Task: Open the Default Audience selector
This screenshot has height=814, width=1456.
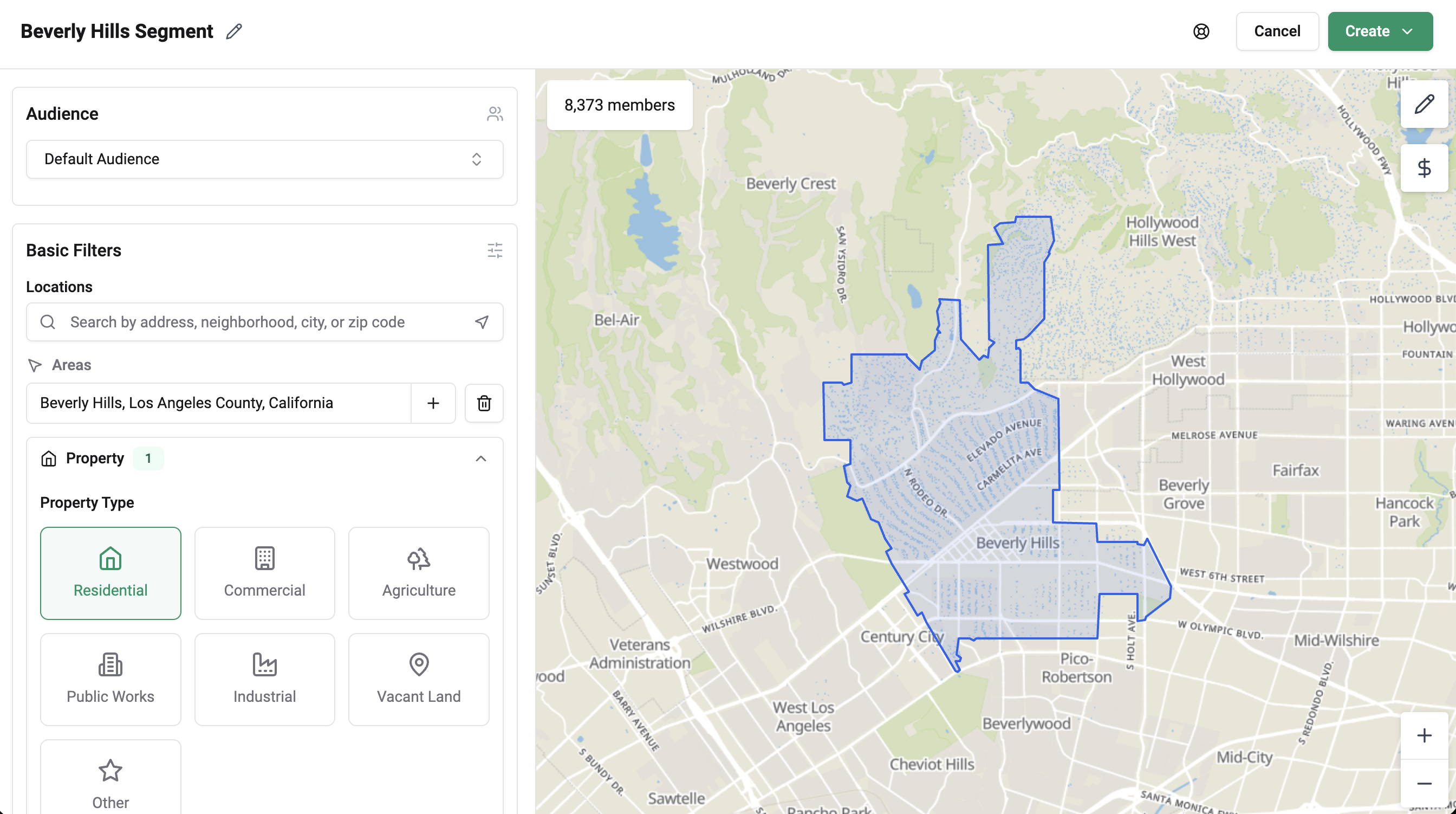Action: 264,159
